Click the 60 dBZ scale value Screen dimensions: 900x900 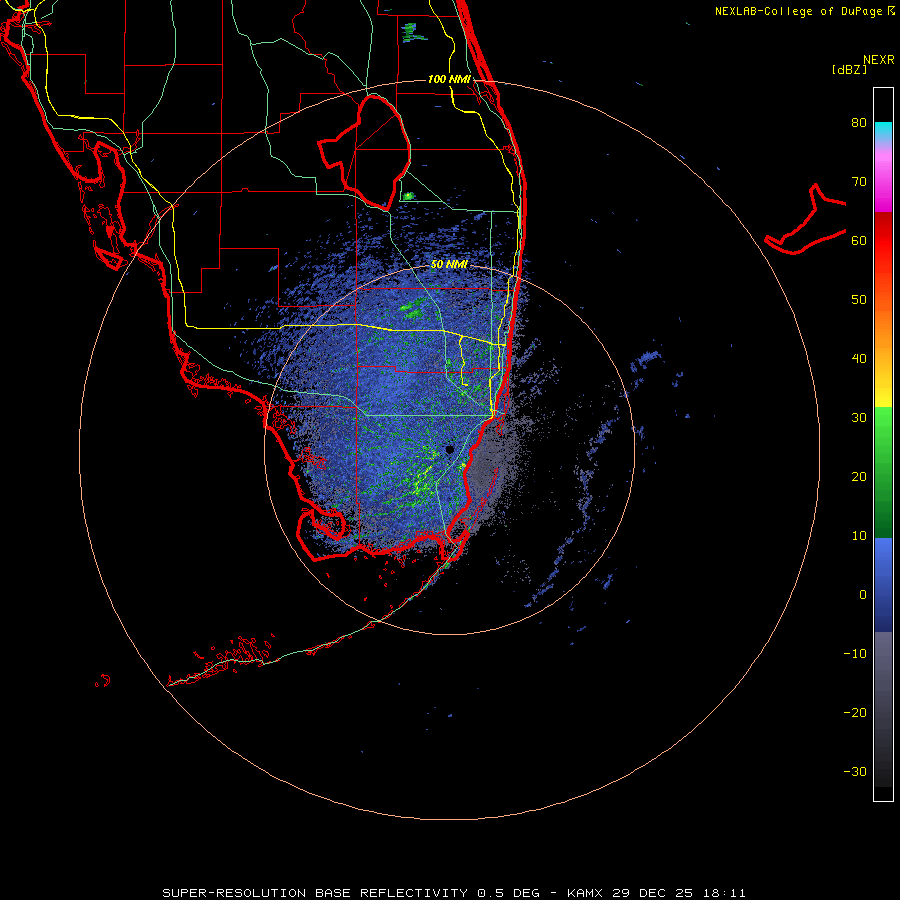tap(859, 240)
